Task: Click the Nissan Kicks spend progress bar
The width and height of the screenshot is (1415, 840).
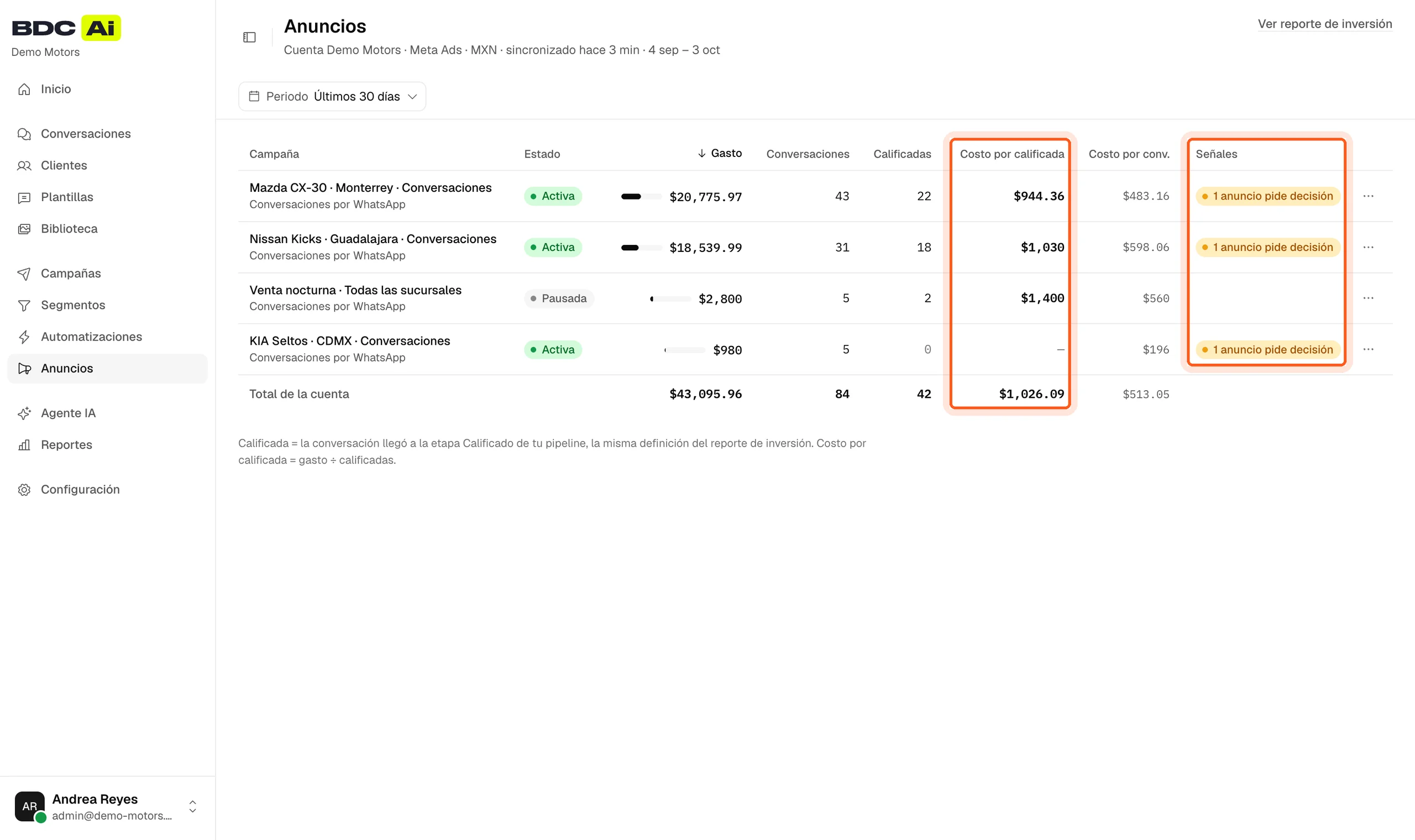Action: tap(641, 248)
